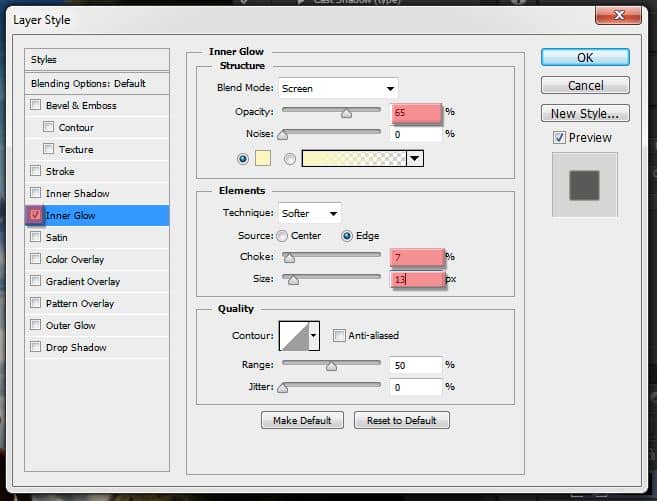The width and height of the screenshot is (657, 501).
Task: Click the OK button
Action: [585, 57]
